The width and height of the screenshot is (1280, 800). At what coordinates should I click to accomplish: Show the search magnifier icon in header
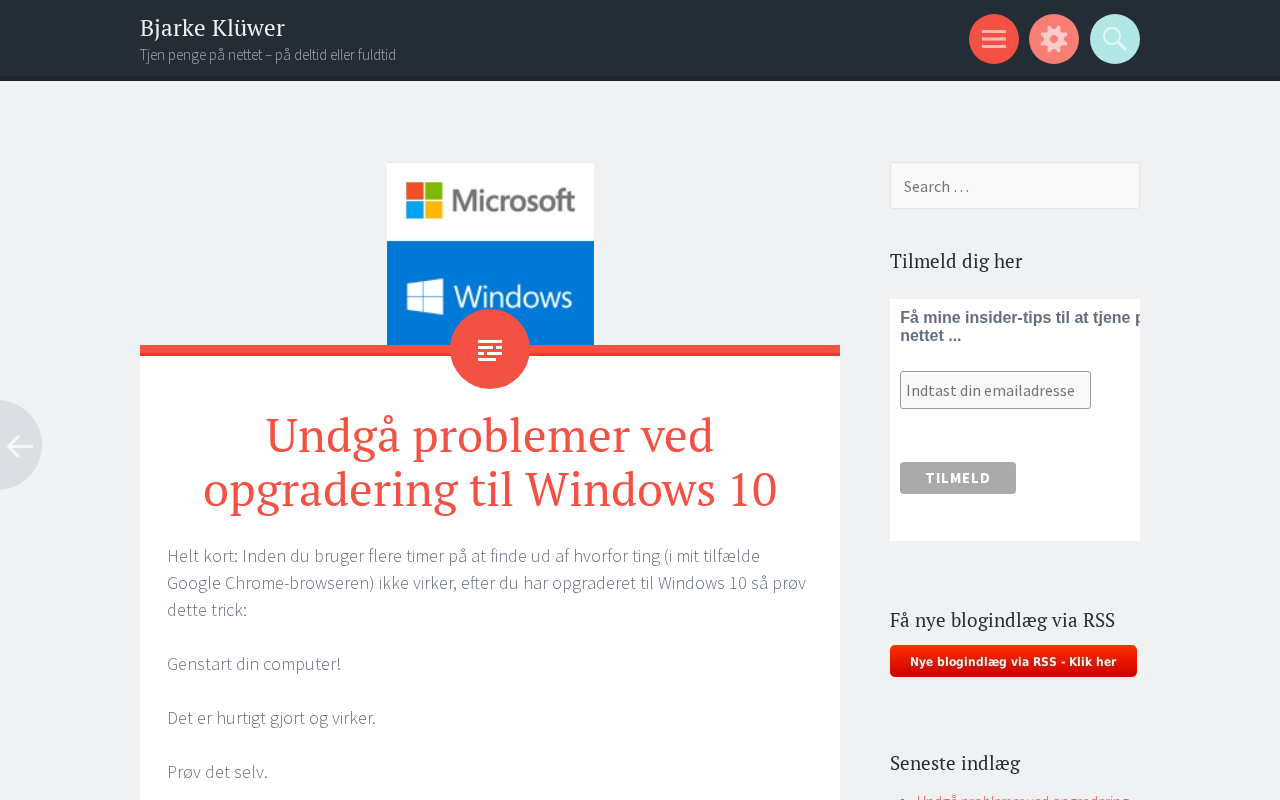point(1115,39)
